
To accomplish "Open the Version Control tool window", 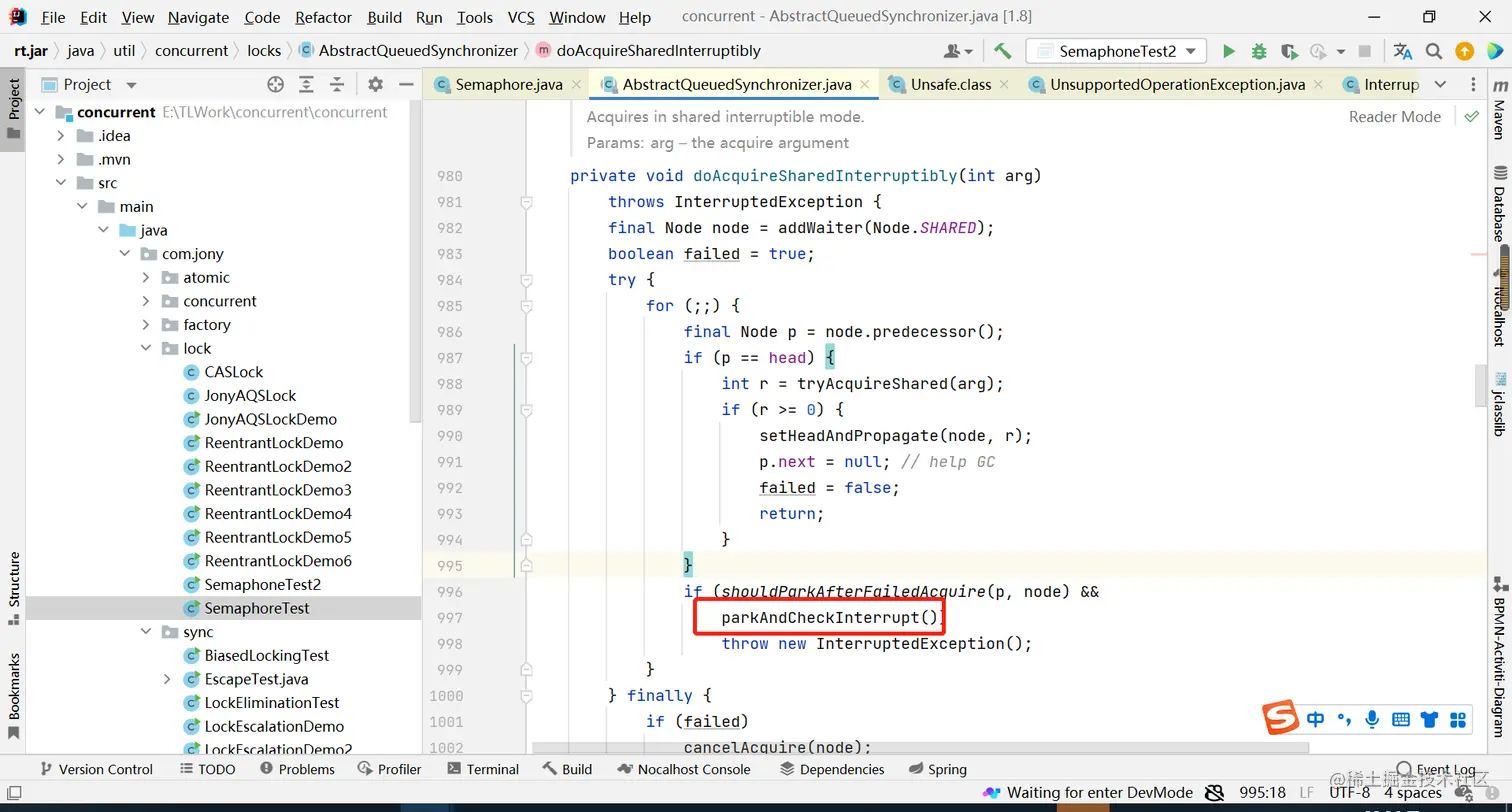I will click(95, 769).
